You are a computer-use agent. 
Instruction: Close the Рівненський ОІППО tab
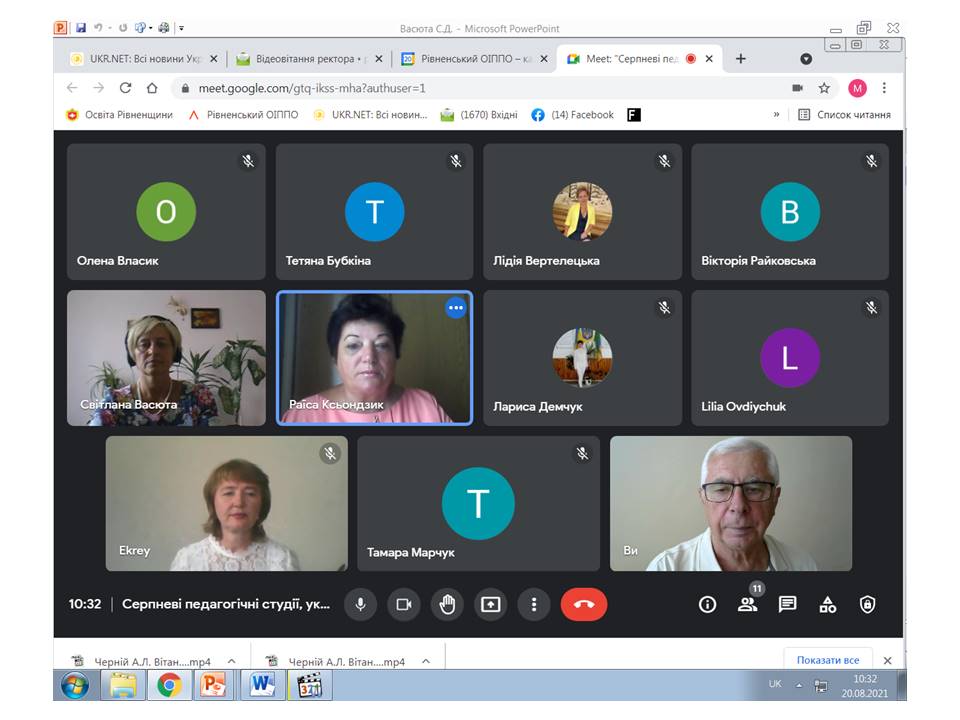click(544, 59)
